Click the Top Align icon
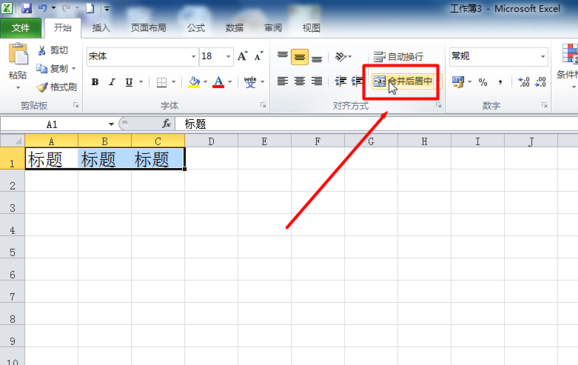 click(x=283, y=56)
